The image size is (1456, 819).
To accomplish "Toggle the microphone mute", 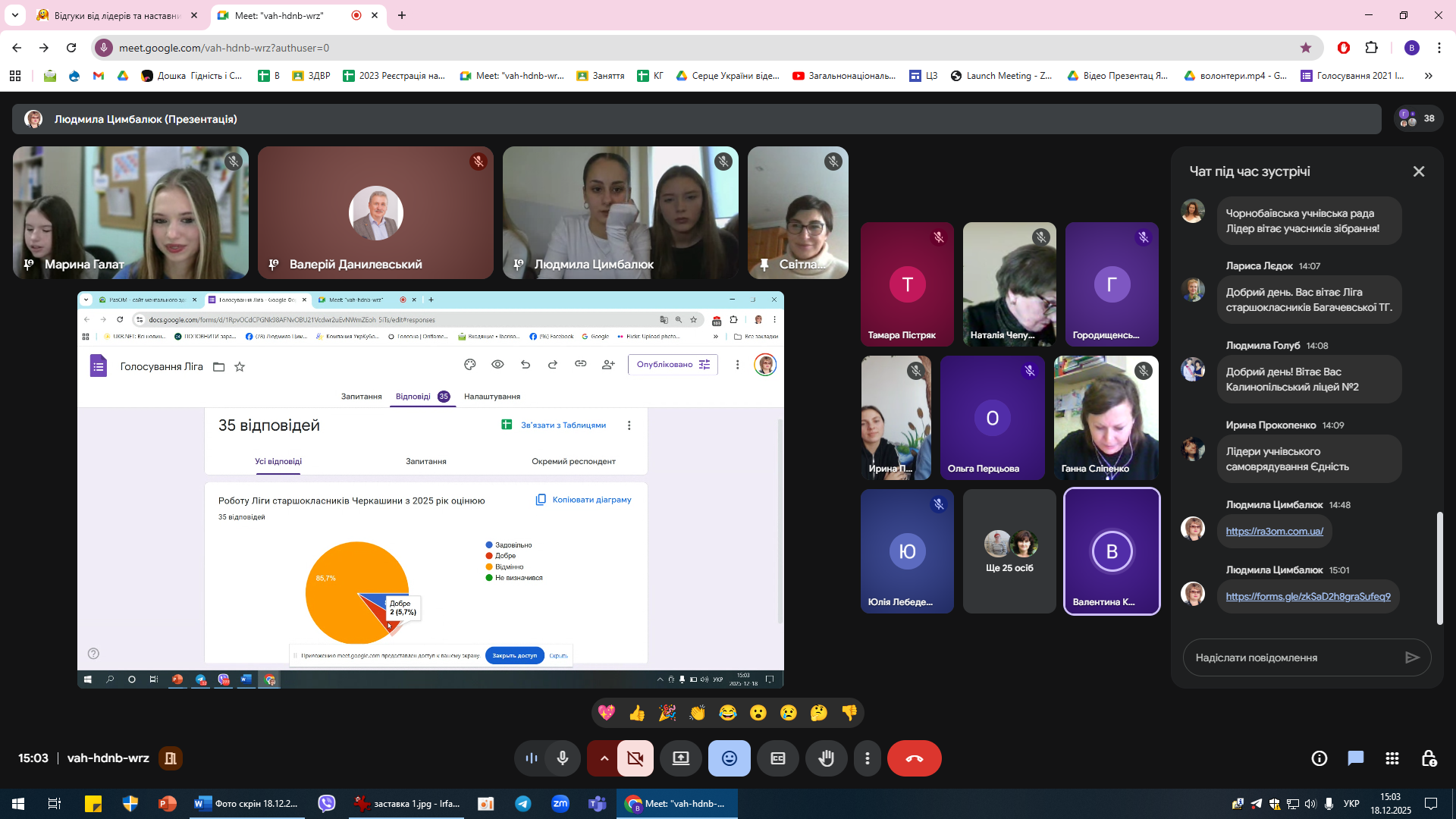I will point(563,758).
